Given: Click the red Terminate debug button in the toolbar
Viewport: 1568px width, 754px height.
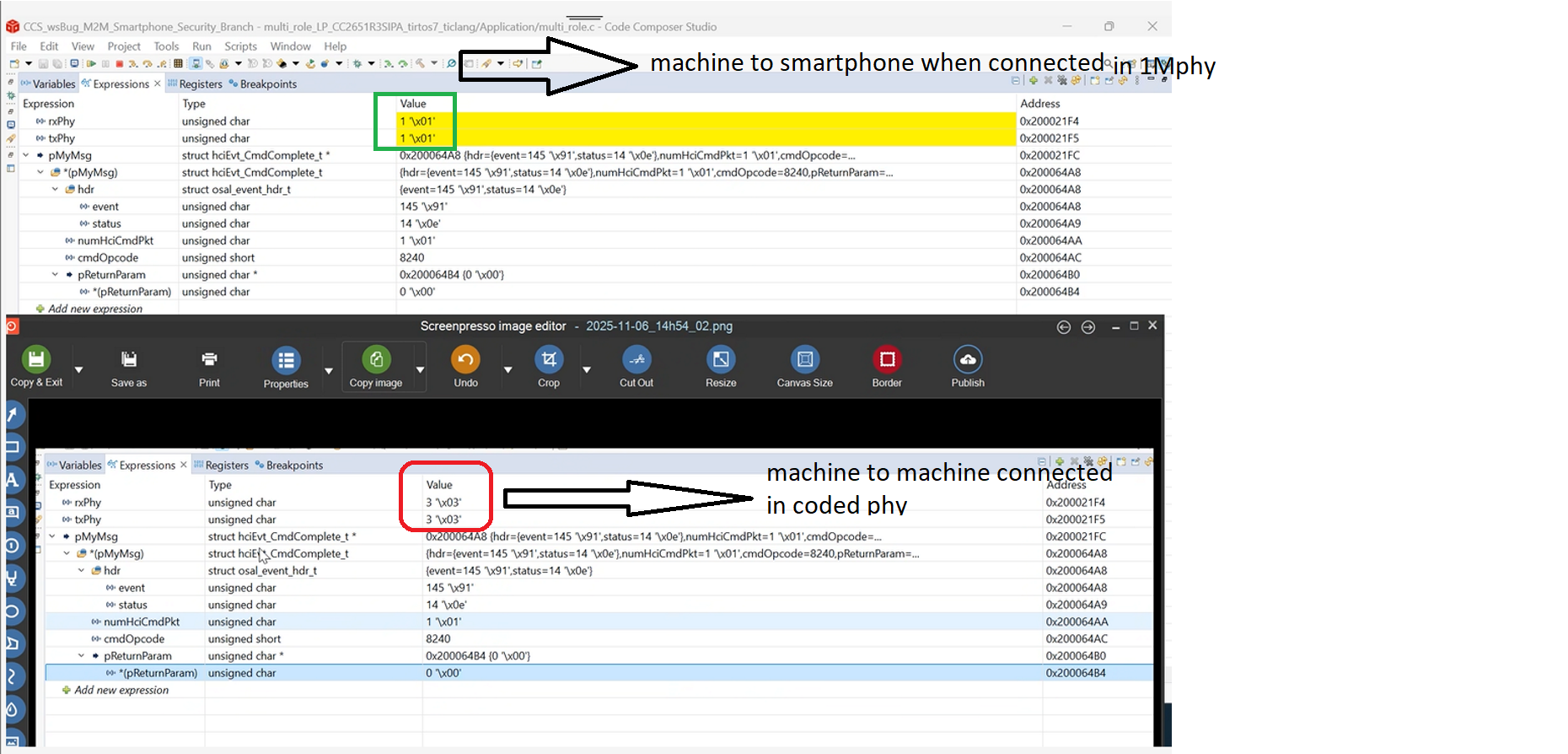Looking at the screenshot, I should tap(120, 63).
